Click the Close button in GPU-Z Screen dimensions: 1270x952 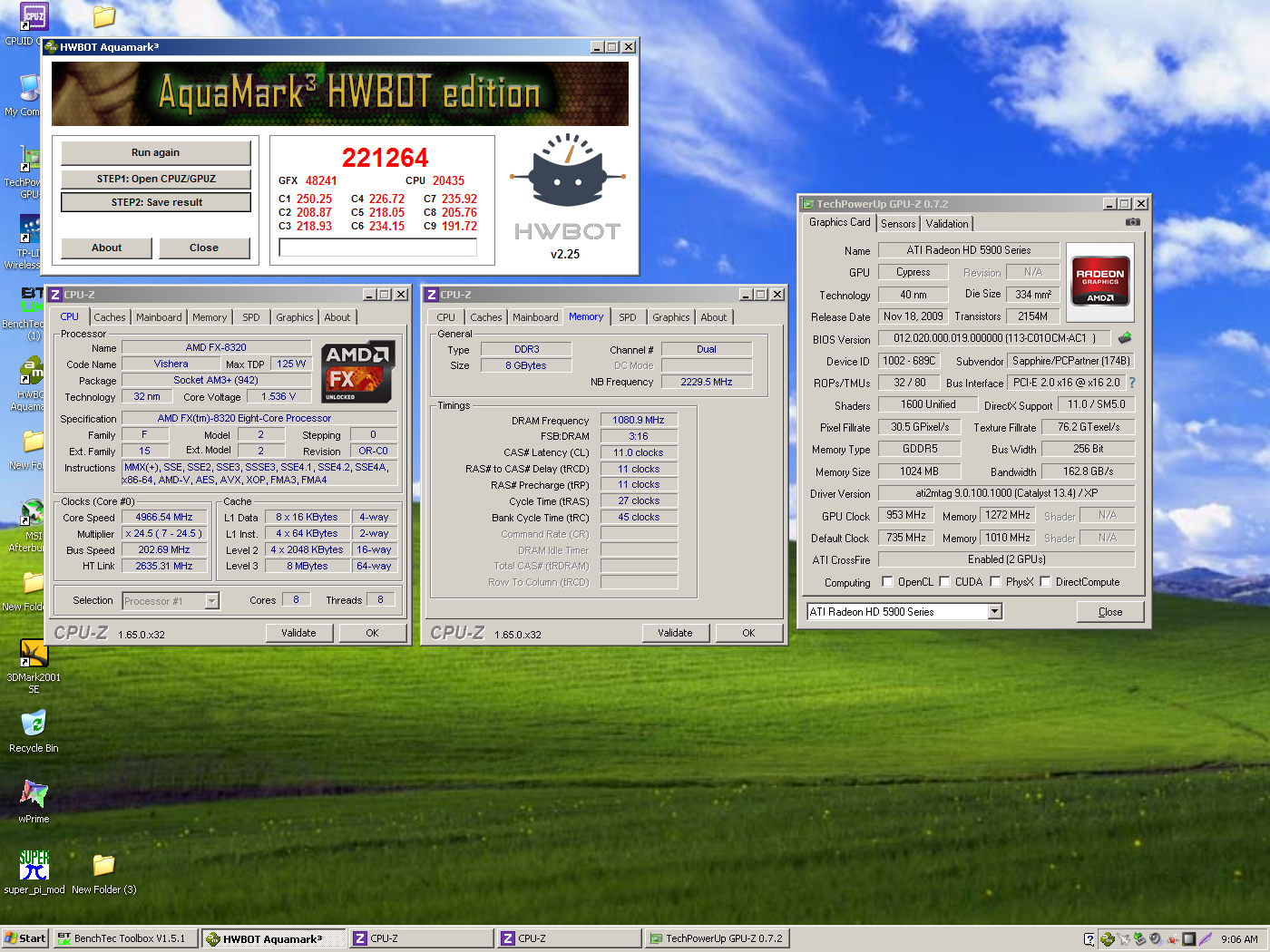[1110, 612]
